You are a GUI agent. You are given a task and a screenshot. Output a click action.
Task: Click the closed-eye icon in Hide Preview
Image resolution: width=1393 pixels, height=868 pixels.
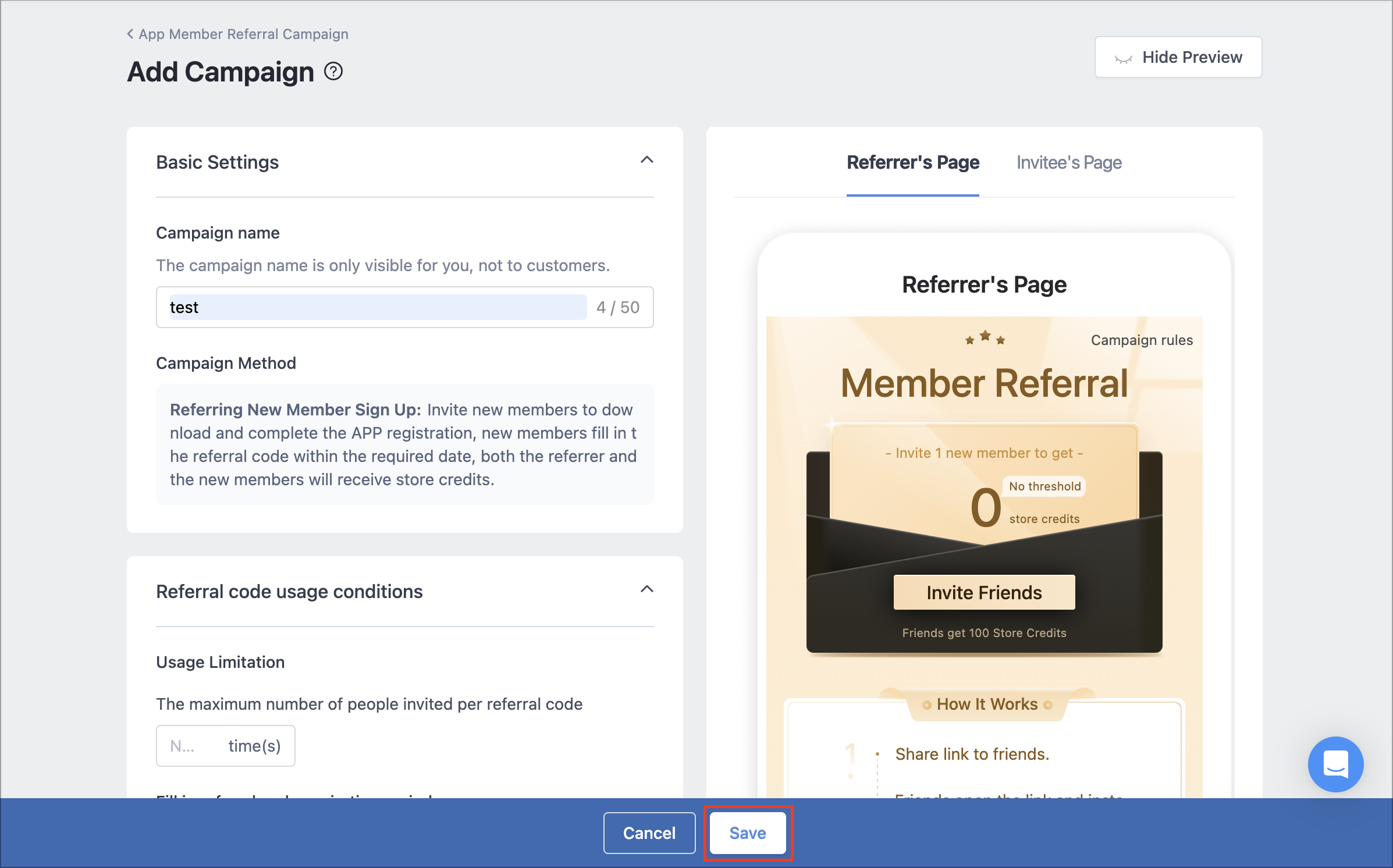coord(1123,58)
